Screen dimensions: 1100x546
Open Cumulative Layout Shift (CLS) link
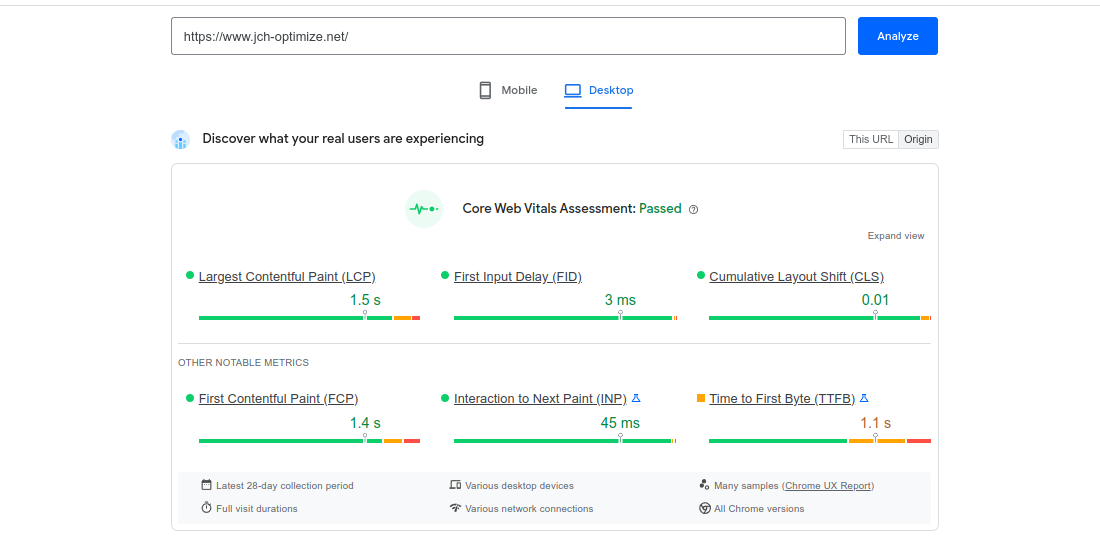coord(796,277)
